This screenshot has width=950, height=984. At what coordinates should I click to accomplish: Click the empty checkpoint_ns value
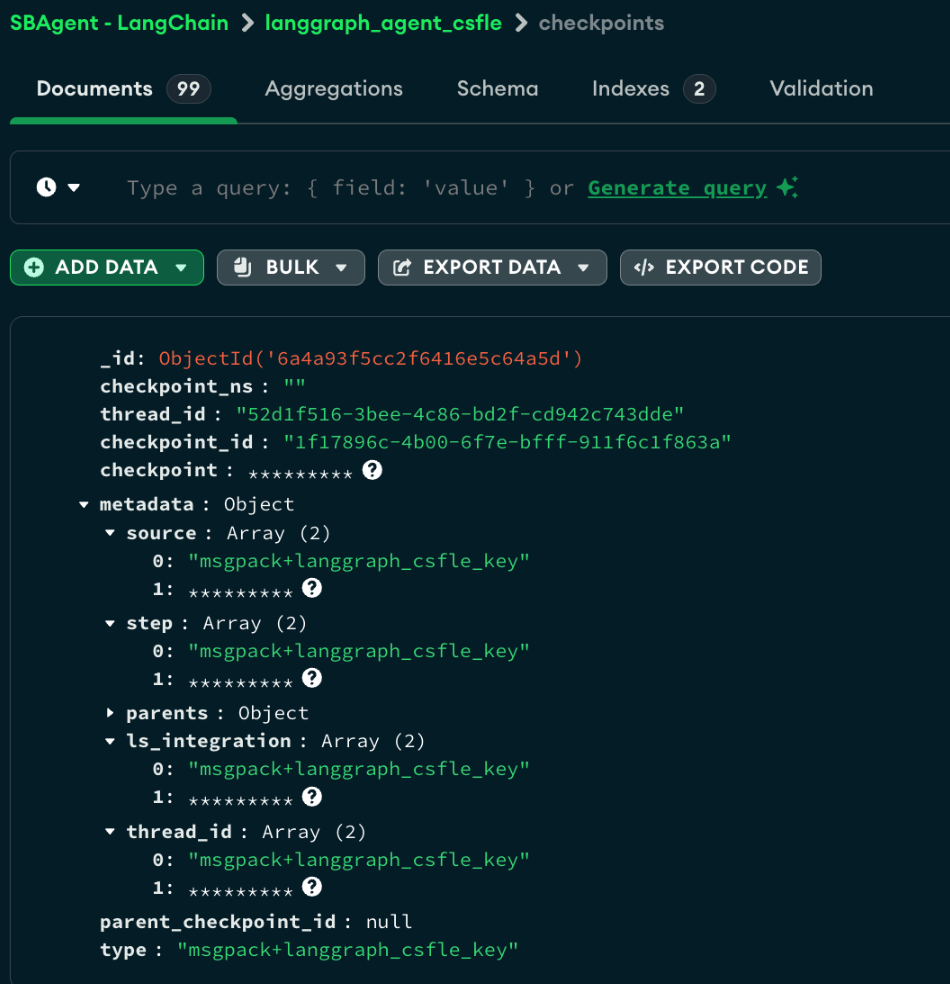tap(294, 386)
